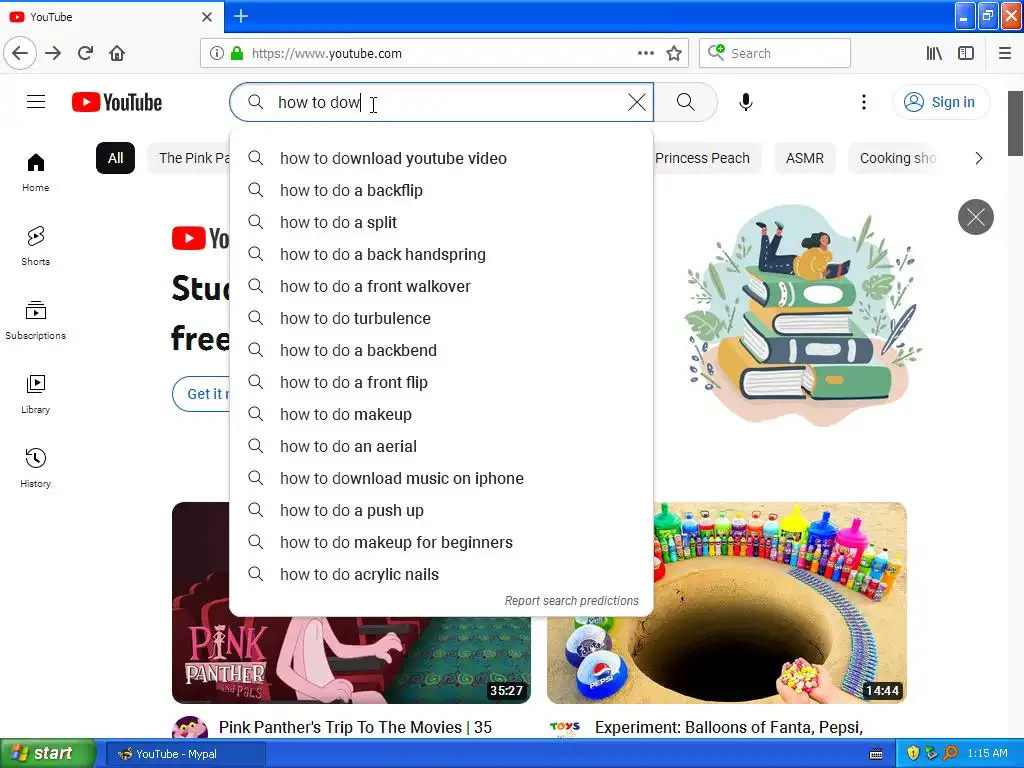Choose suggestion how to do an aerial
The image size is (1024, 768).
pos(441,446)
